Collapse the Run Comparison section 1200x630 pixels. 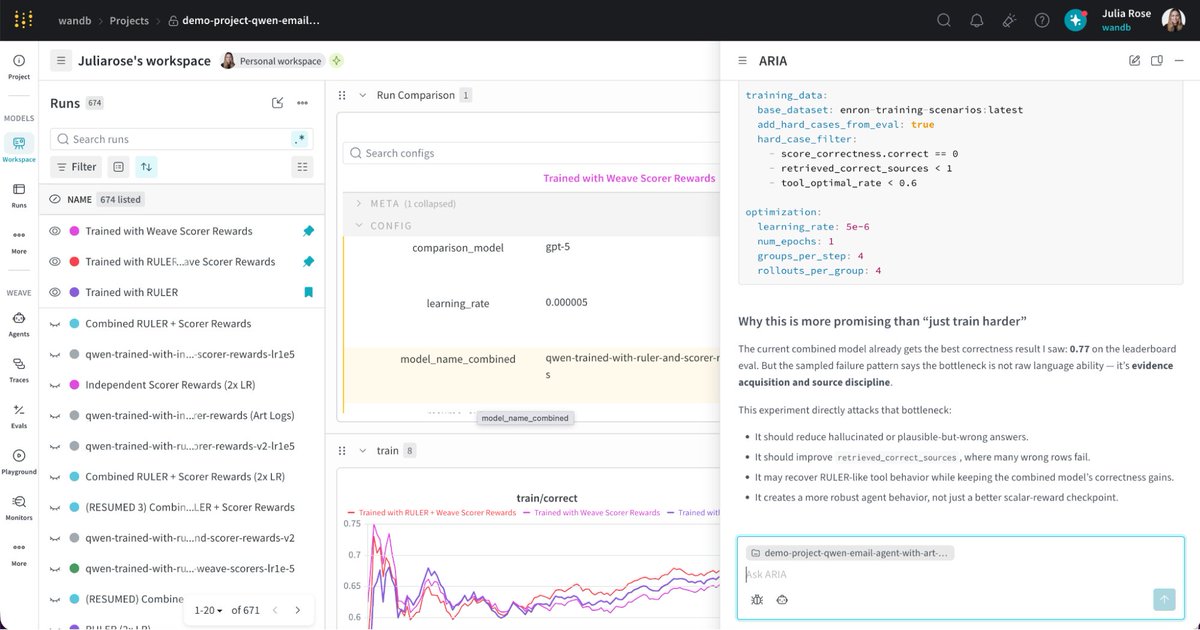click(x=362, y=95)
